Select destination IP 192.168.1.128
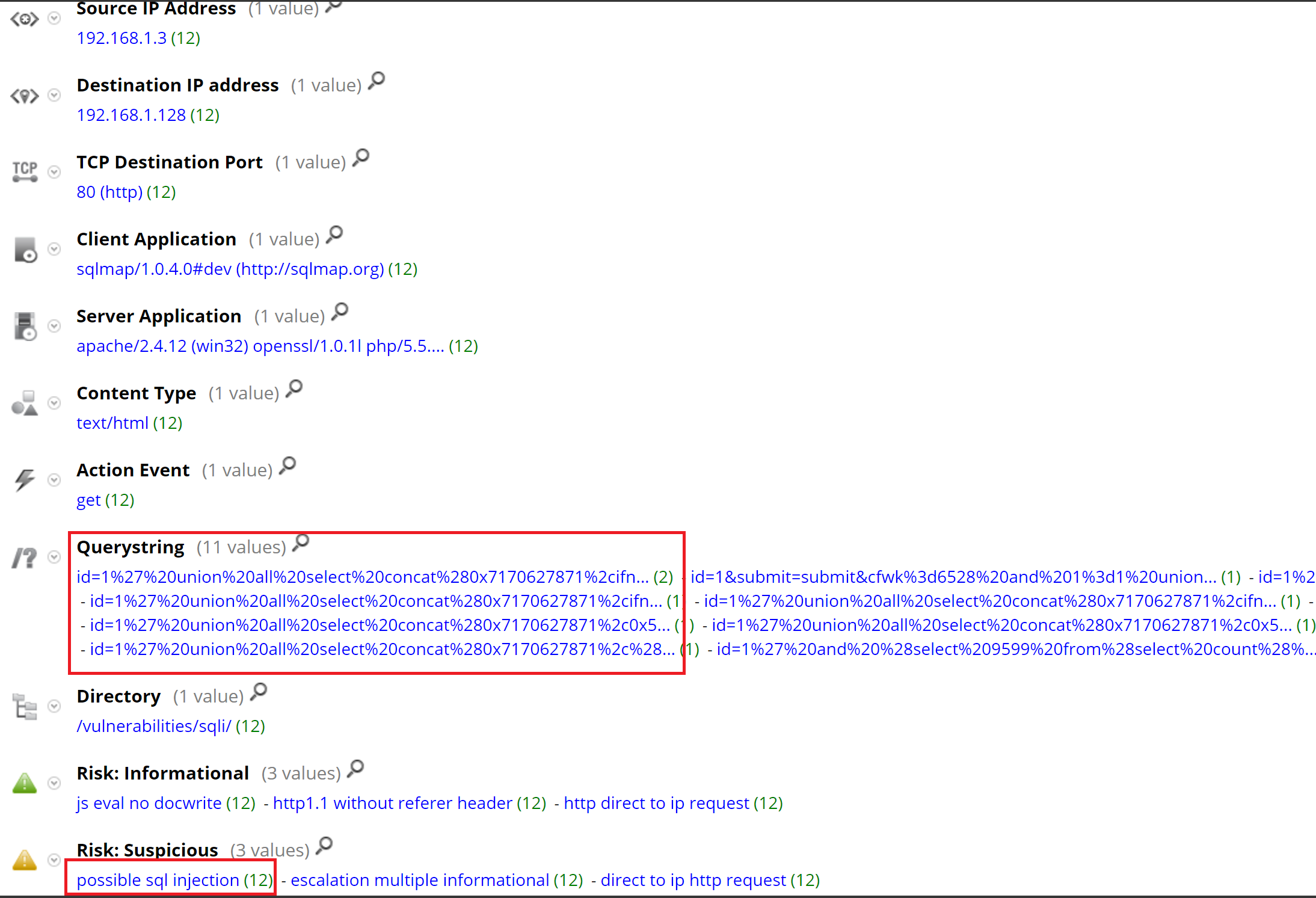1316x898 pixels. click(x=131, y=115)
